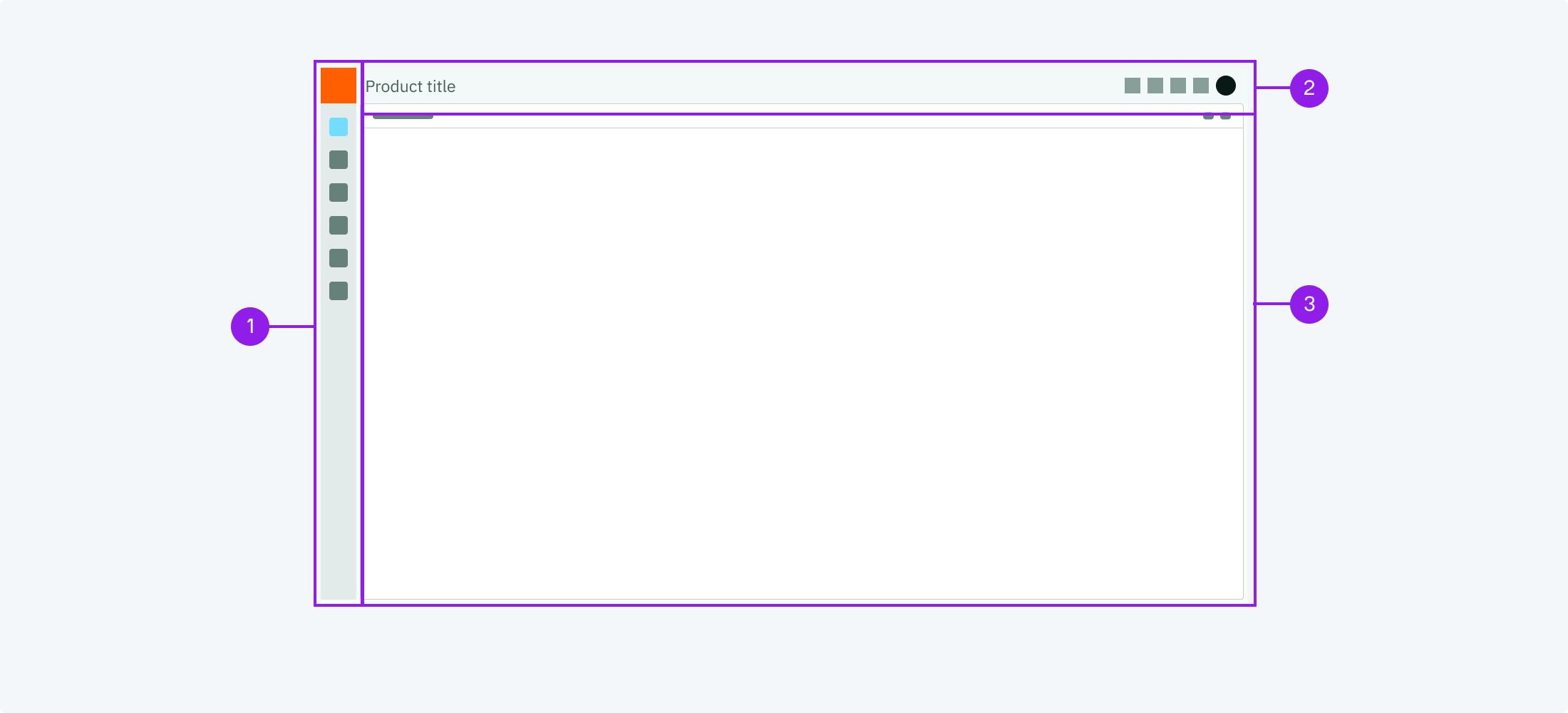Select the gray placeholder tab in the content header

coord(403,116)
